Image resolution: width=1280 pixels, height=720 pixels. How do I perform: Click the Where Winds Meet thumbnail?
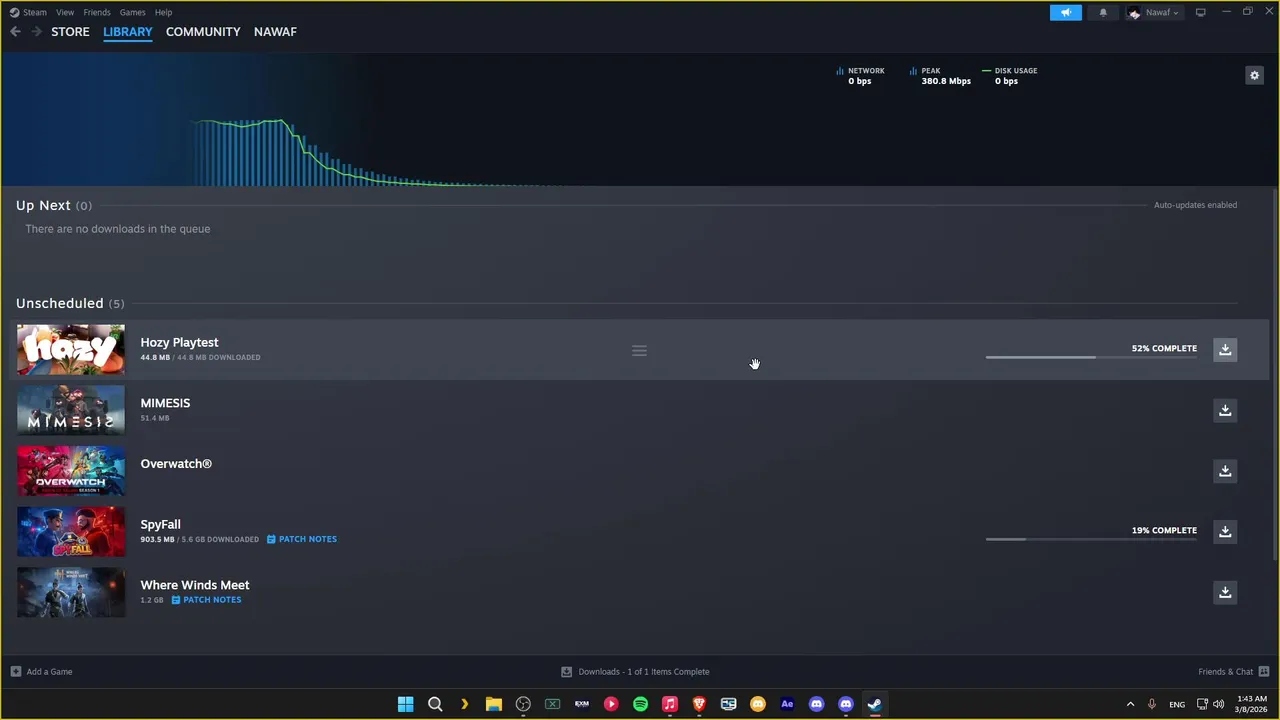point(71,592)
